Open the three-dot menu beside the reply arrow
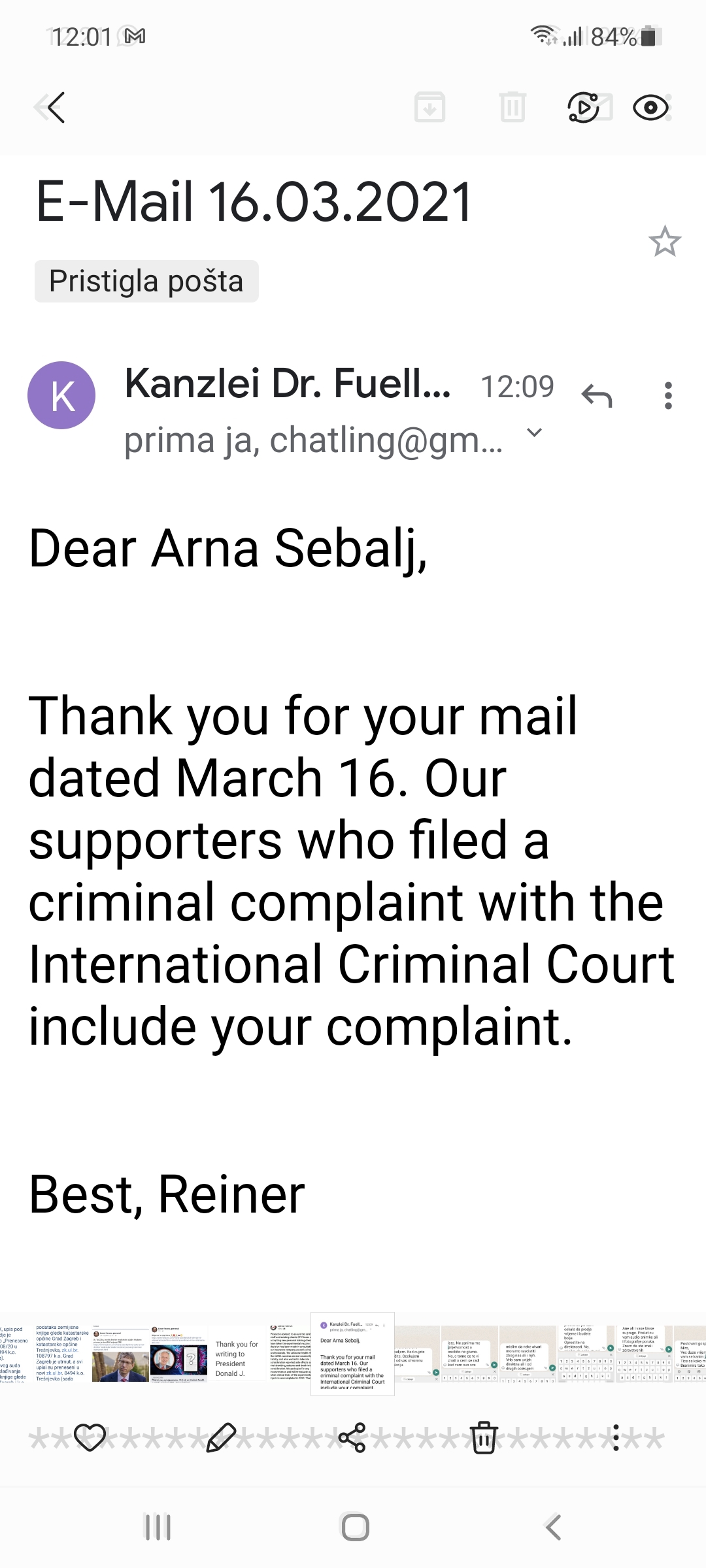706x1568 pixels. (667, 396)
